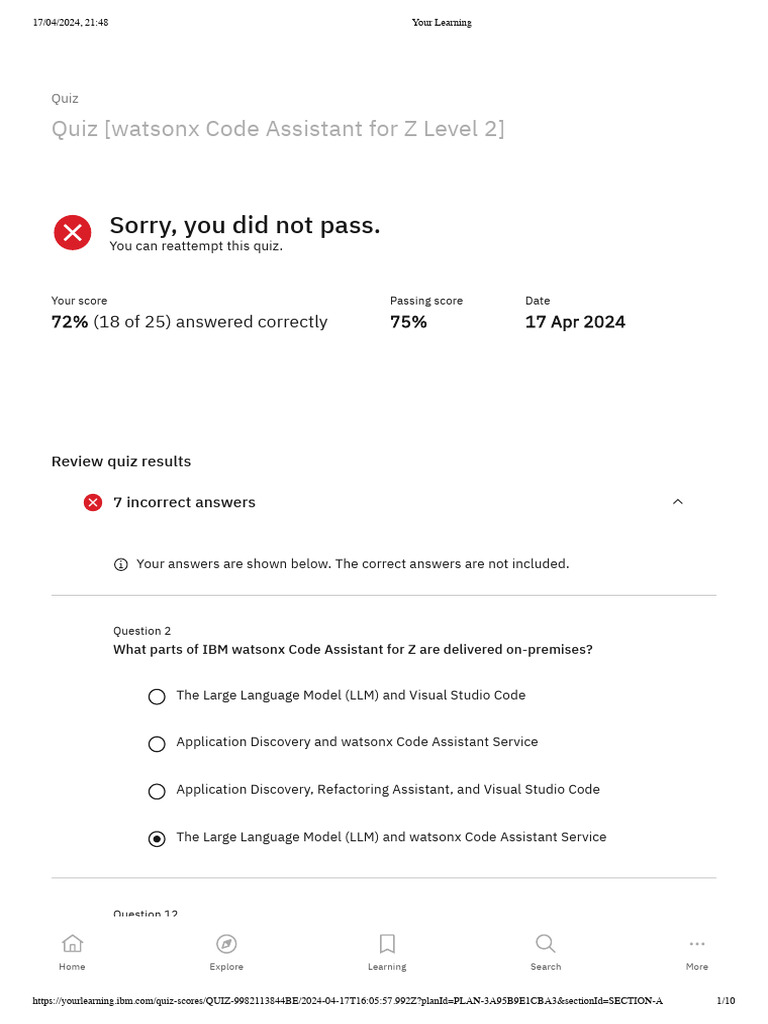
Task: Click the Quiz breadcrumb label
Action: pos(65,98)
